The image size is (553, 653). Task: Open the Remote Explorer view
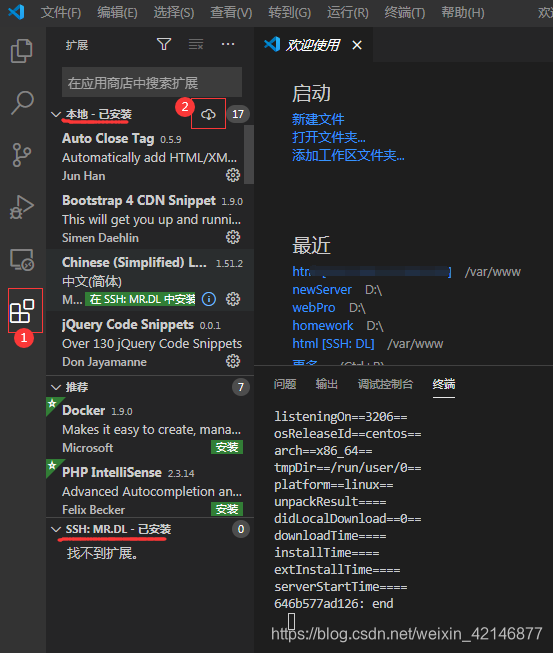(x=22, y=259)
